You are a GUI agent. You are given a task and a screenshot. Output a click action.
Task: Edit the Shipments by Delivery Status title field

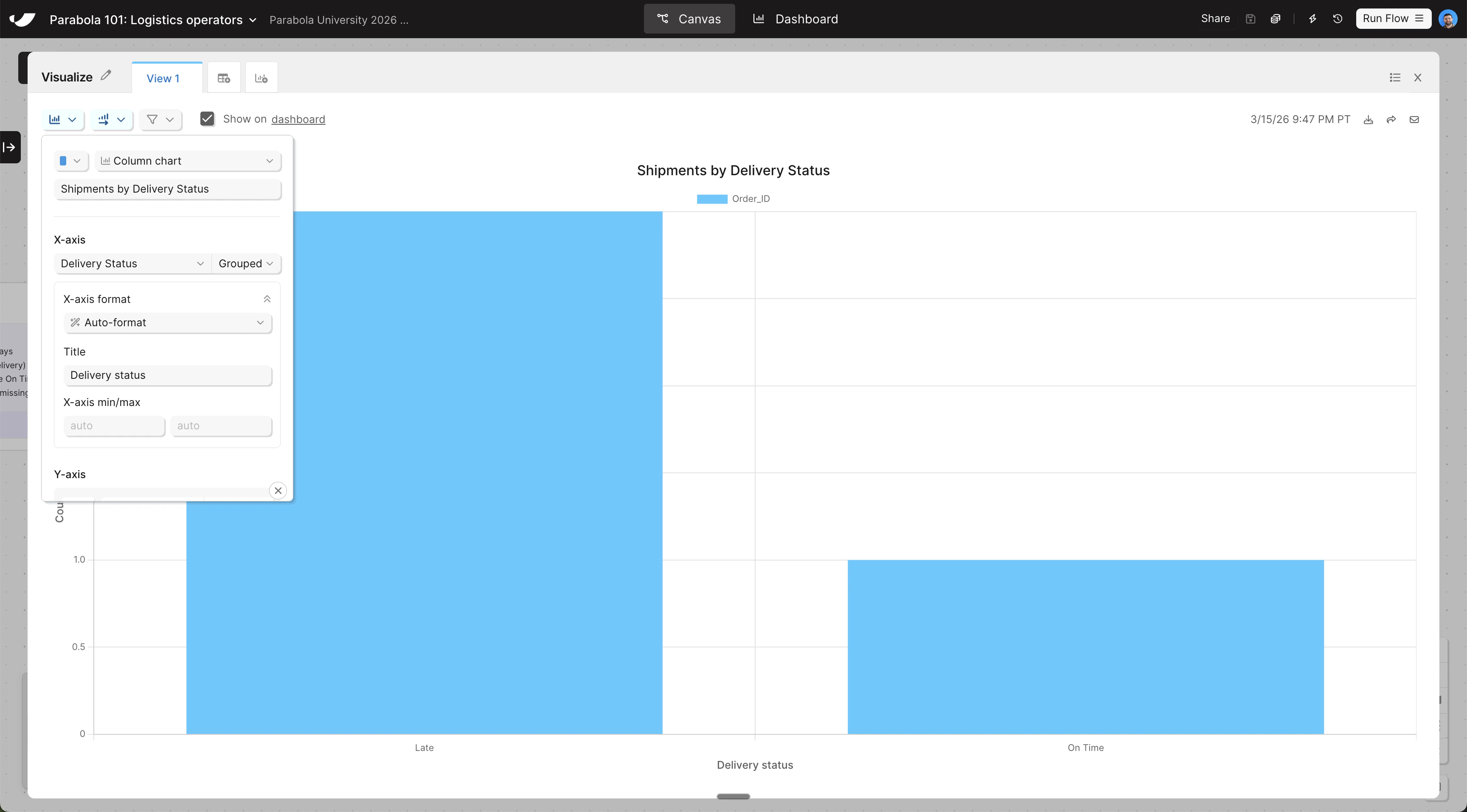167,189
